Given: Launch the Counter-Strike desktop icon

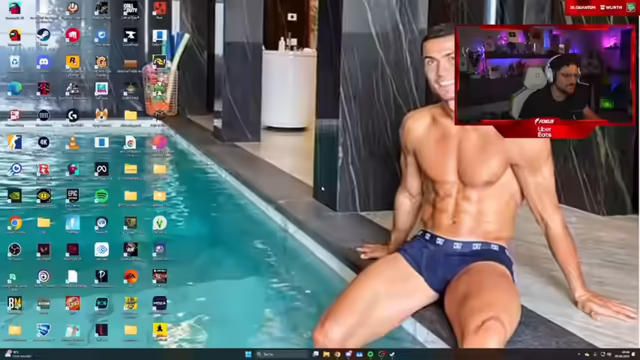Looking at the screenshot, I should pyautogui.click(x=15, y=142).
